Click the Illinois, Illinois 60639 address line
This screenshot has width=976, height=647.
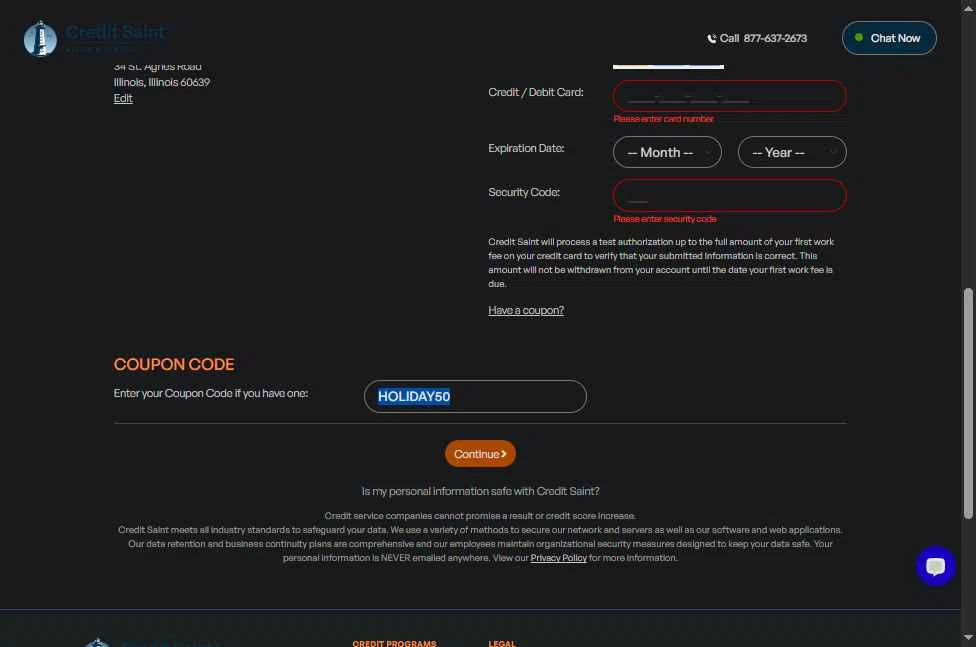162,82
